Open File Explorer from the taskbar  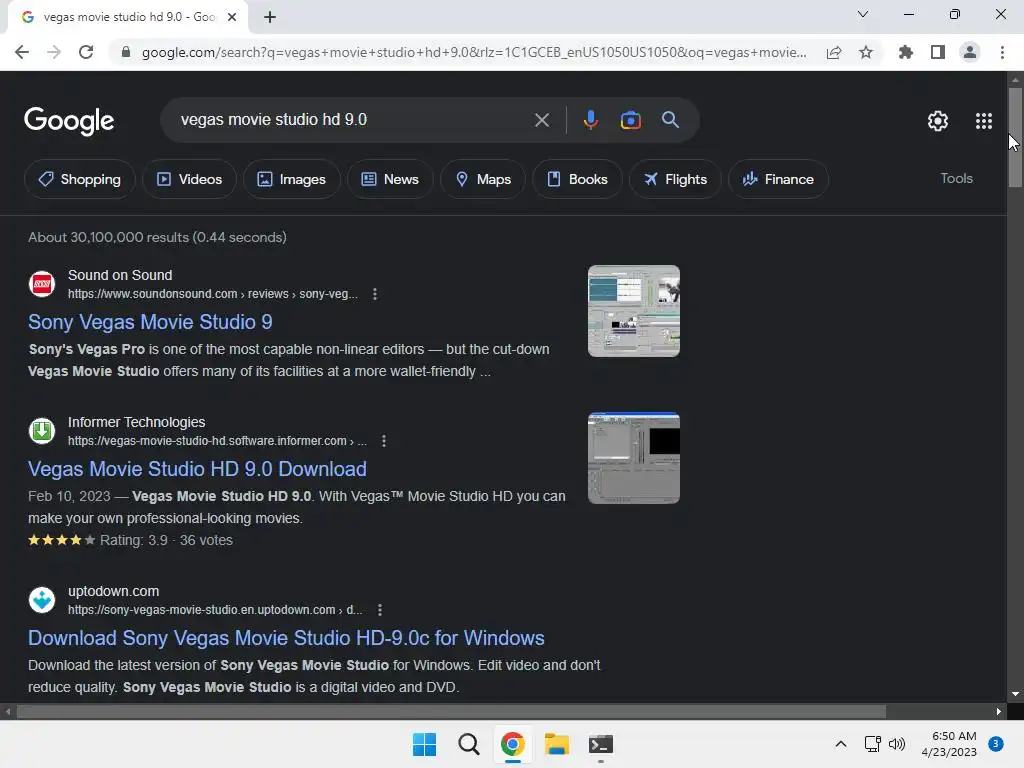[556, 744]
